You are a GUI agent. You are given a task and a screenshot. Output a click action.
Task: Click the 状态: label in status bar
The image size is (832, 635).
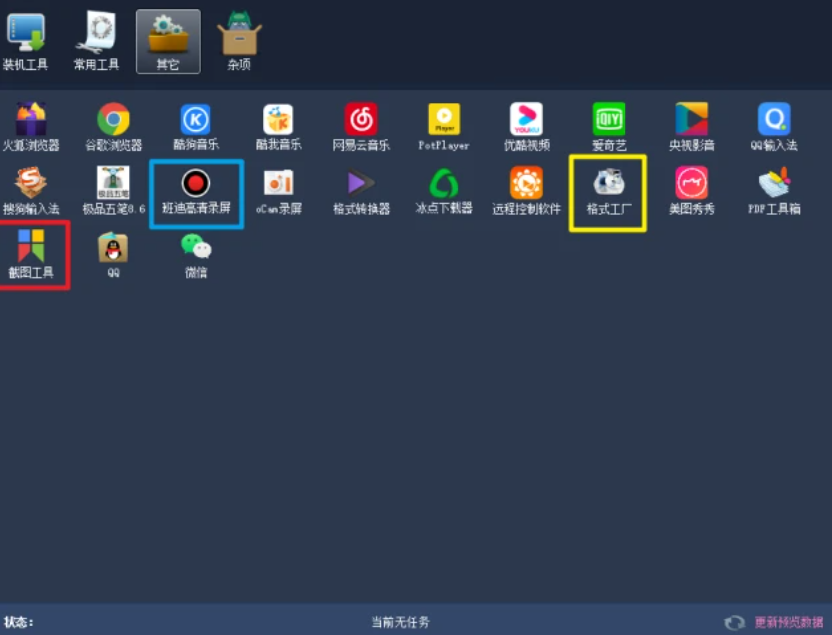[19, 622]
